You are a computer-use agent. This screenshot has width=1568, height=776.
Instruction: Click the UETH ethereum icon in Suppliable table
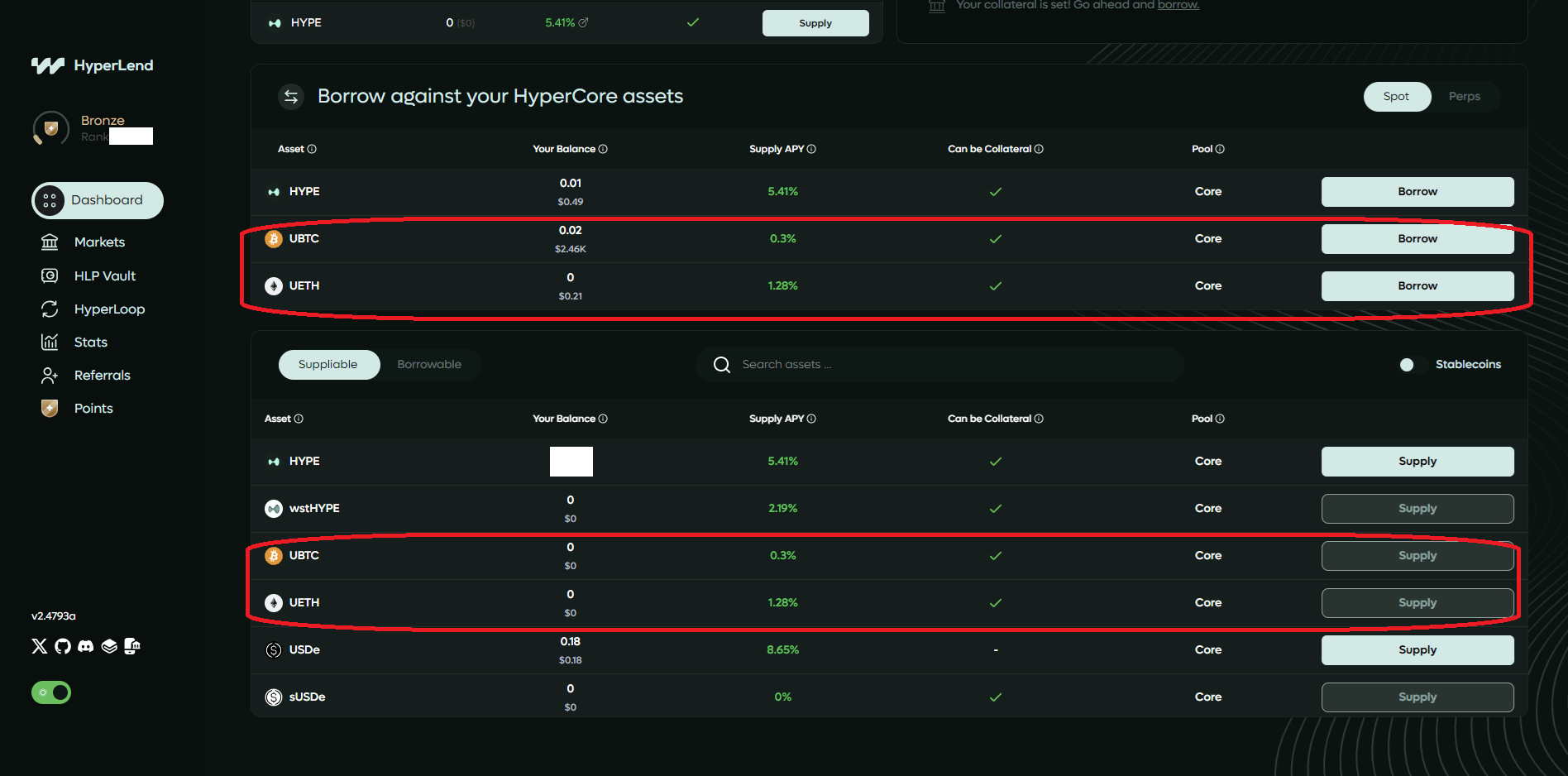point(274,603)
